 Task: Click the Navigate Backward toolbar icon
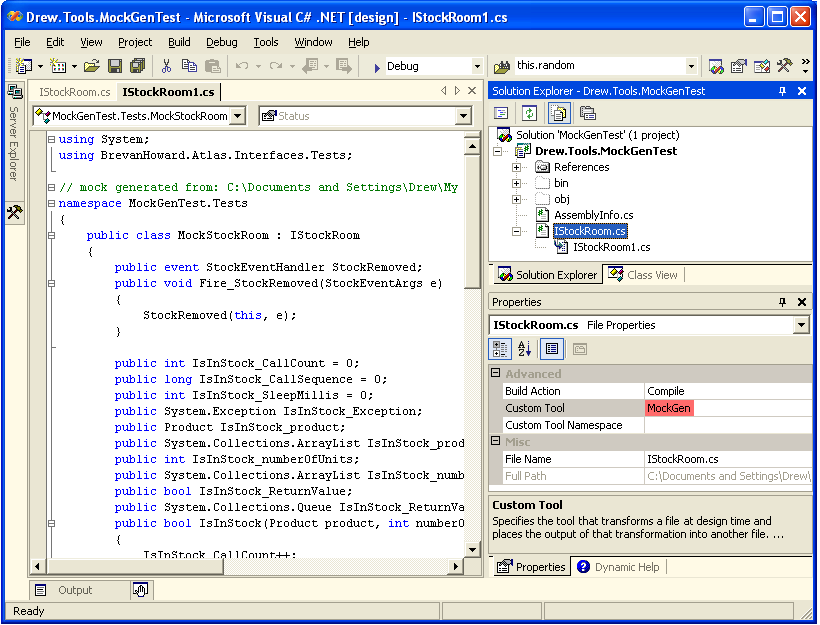pyautogui.click(x=310, y=66)
